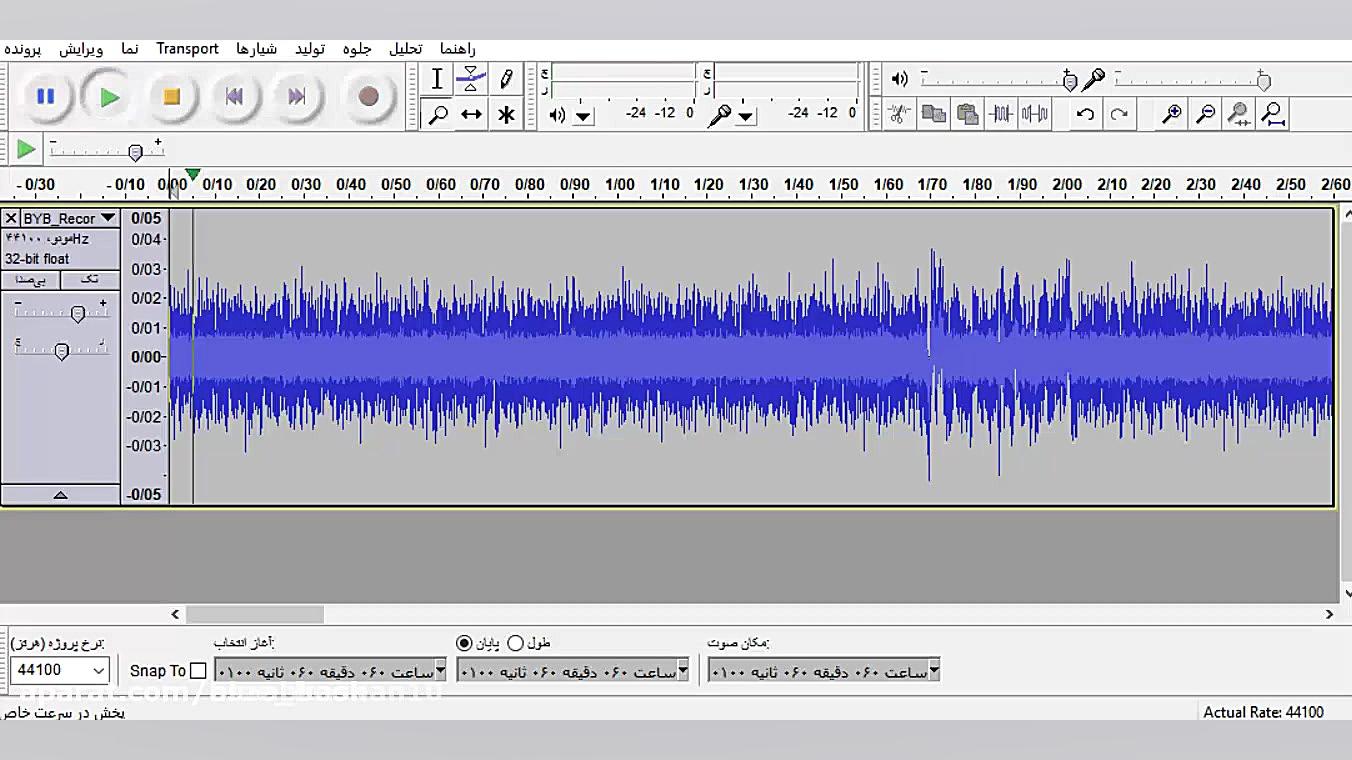Screen dimensions: 1352x760
Task: Open the selection start time format dropdown
Action: click(440, 670)
